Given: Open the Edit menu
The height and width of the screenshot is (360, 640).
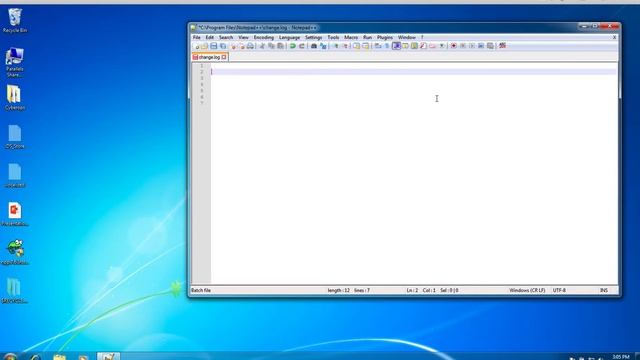Looking at the screenshot, I should click(209, 38).
